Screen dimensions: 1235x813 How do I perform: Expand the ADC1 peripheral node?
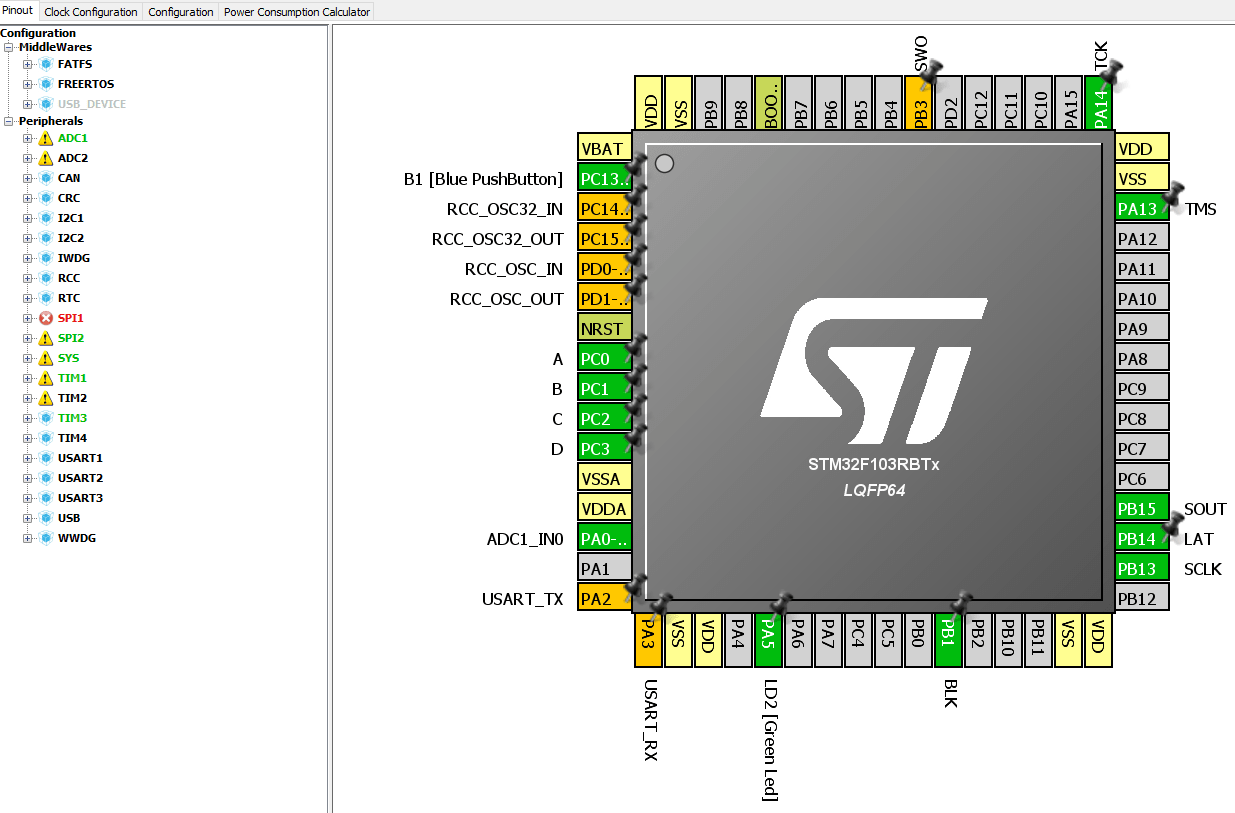28,138
